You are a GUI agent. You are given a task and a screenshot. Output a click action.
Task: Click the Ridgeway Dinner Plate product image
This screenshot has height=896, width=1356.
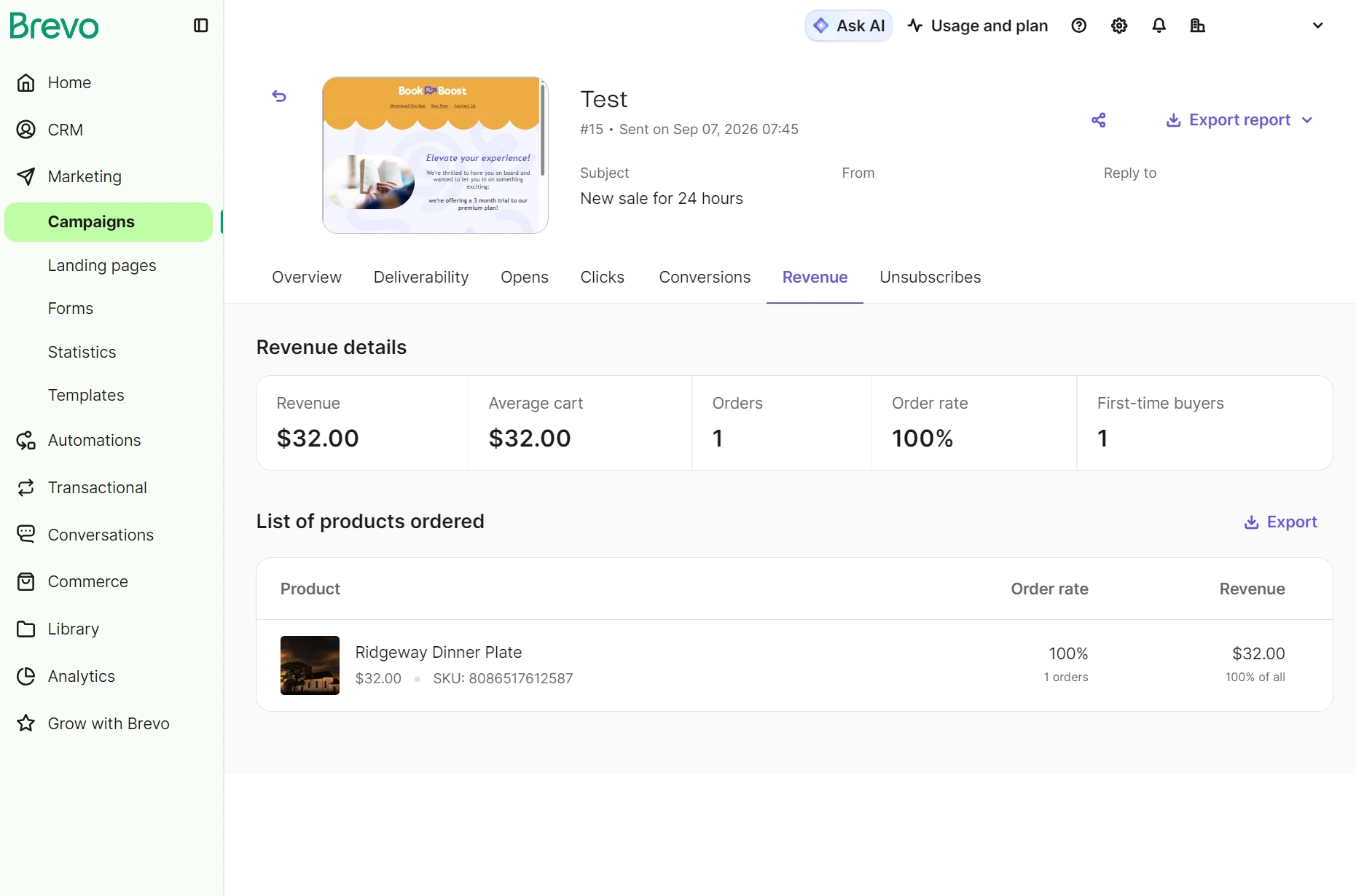310,665
